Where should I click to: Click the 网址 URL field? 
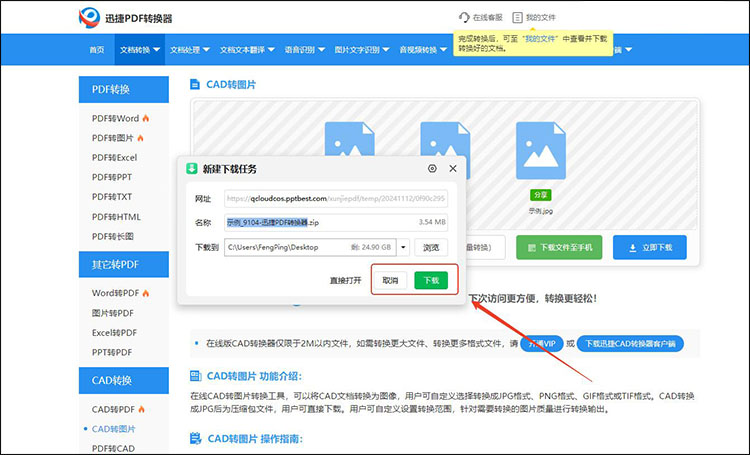point(336,199)
